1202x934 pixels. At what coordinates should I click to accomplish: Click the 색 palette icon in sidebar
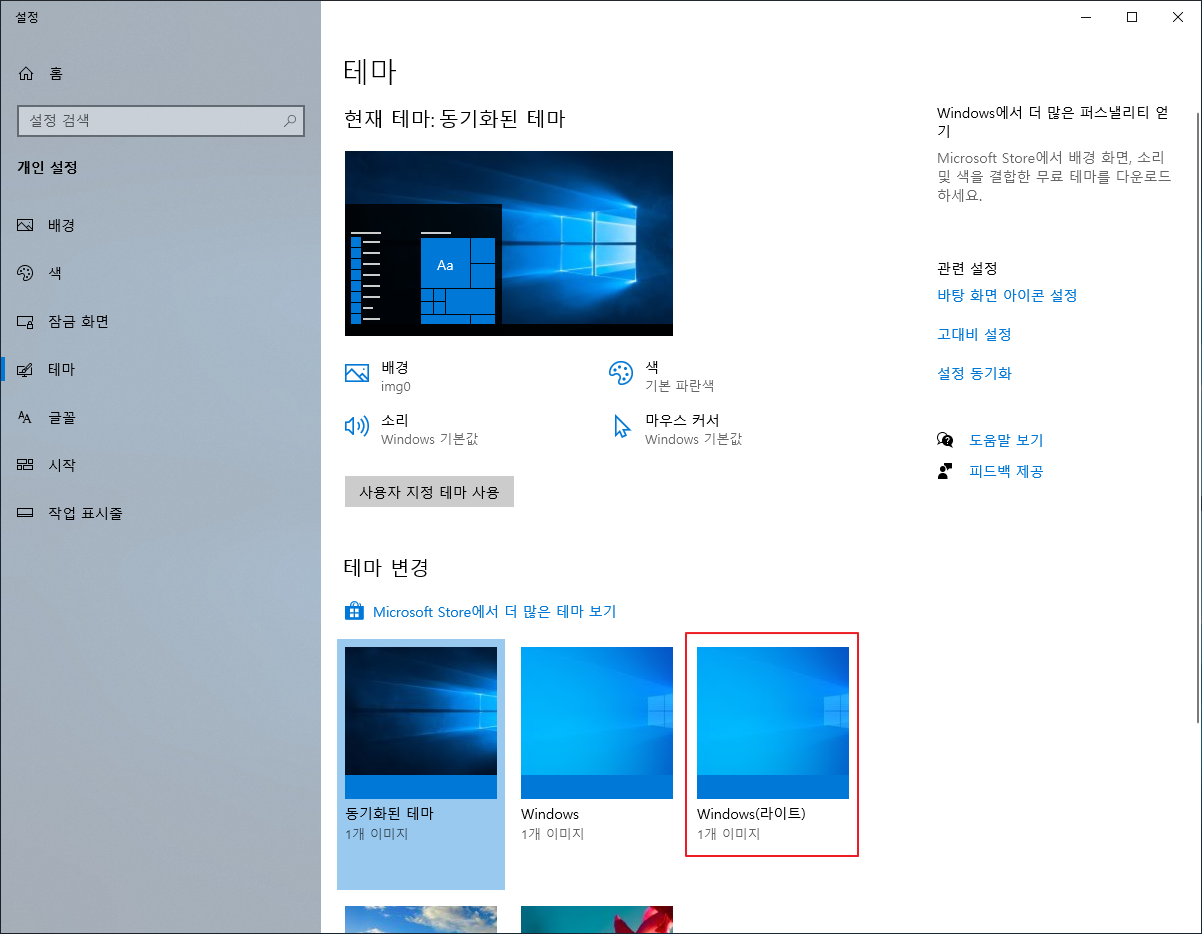tap(26, 273)
